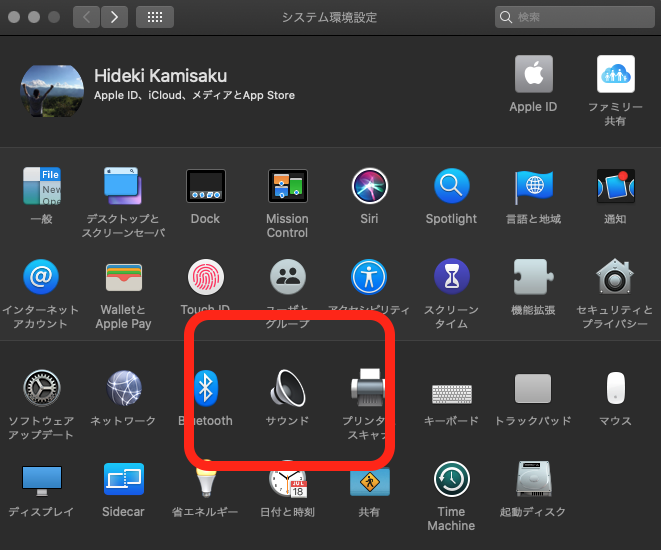The image size is (661, 550).
Task: Open Date & Time (日付と時刻) pane
Action: point(288,480)
